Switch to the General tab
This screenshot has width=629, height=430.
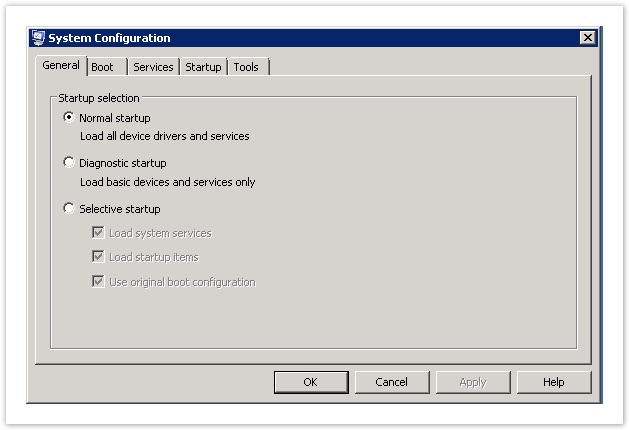pyautogui.click(x=61, y=66)
